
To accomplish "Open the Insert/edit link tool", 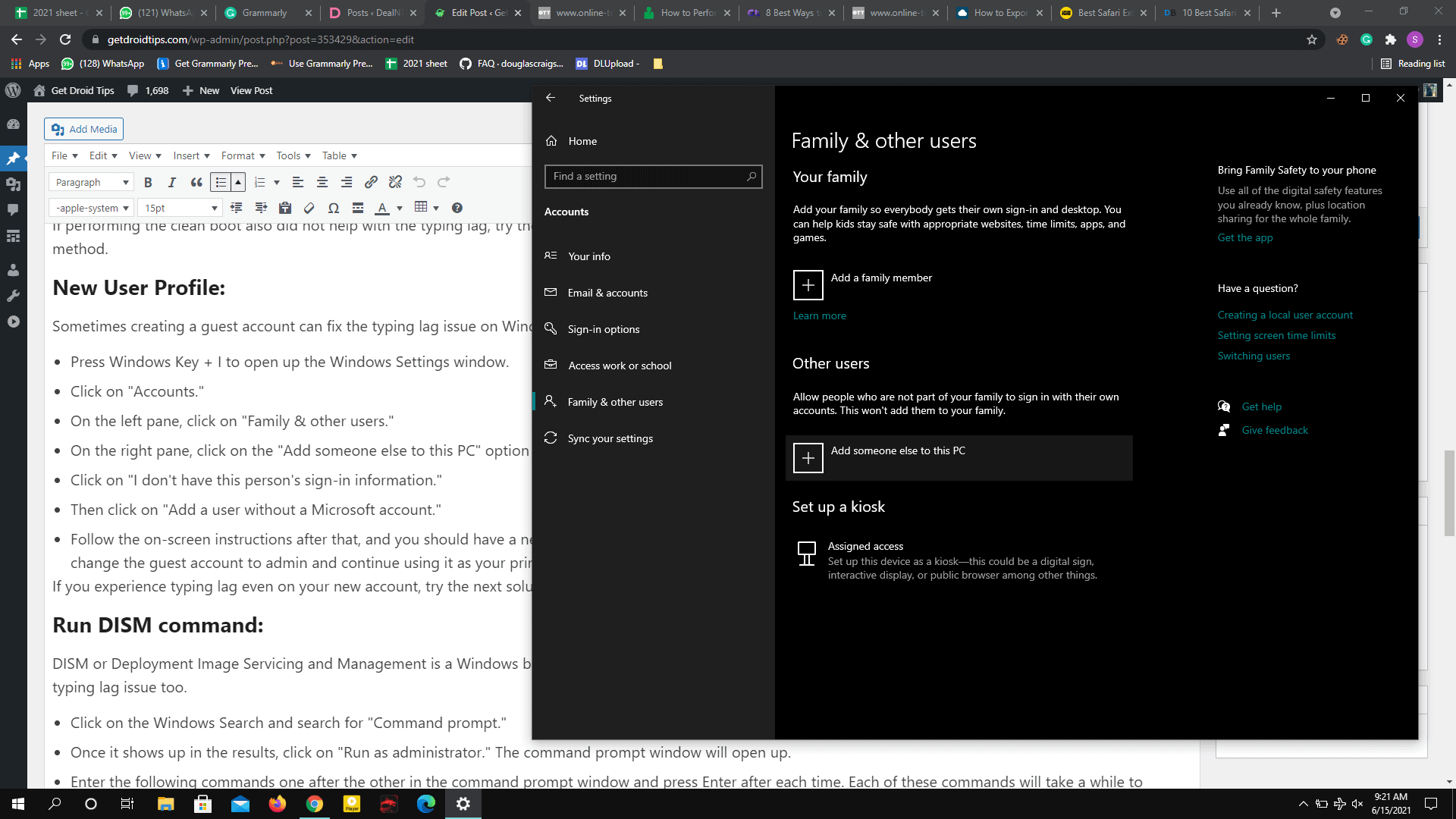I will (371, 183).
